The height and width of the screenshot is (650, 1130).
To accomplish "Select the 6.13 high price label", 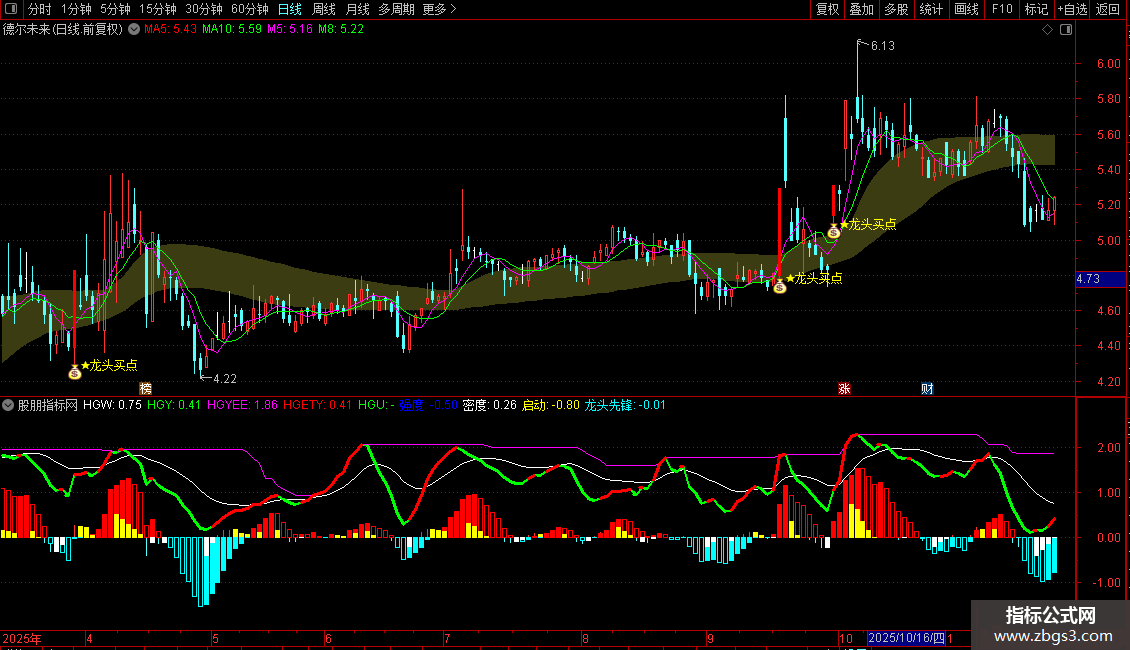I will pyautogui.click(x=883, y=46).
